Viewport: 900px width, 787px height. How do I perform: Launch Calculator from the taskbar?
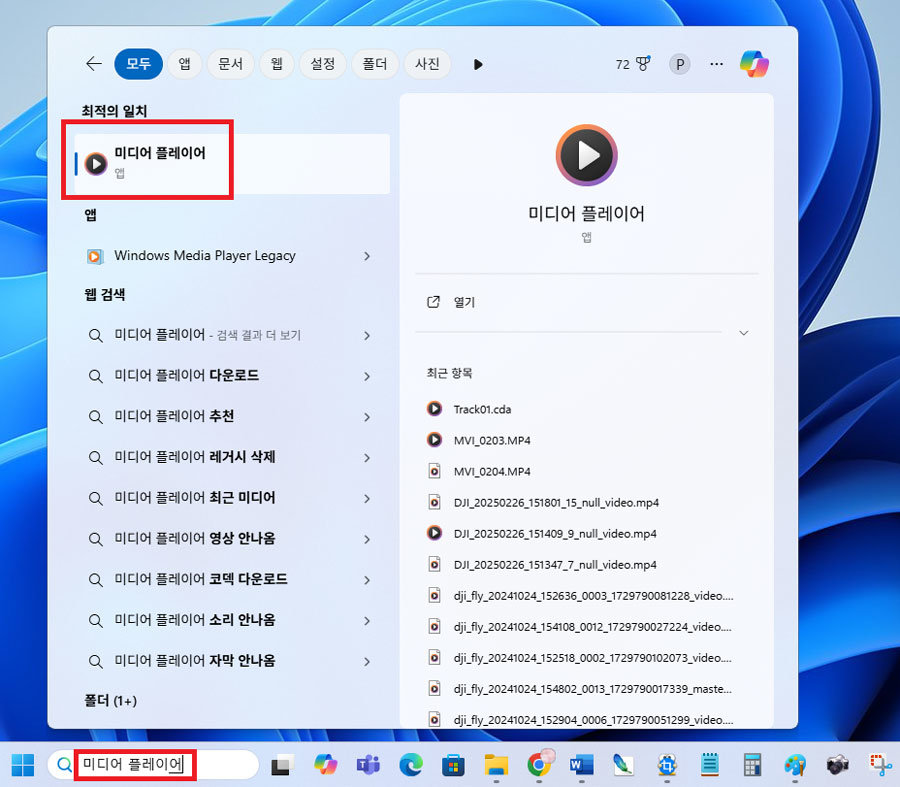pyautogui.click(x=753, y=765)
